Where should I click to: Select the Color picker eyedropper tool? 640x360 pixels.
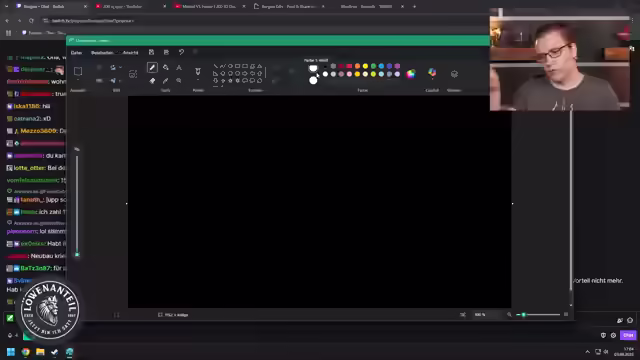pyautogui.click(x=165, y=81)
